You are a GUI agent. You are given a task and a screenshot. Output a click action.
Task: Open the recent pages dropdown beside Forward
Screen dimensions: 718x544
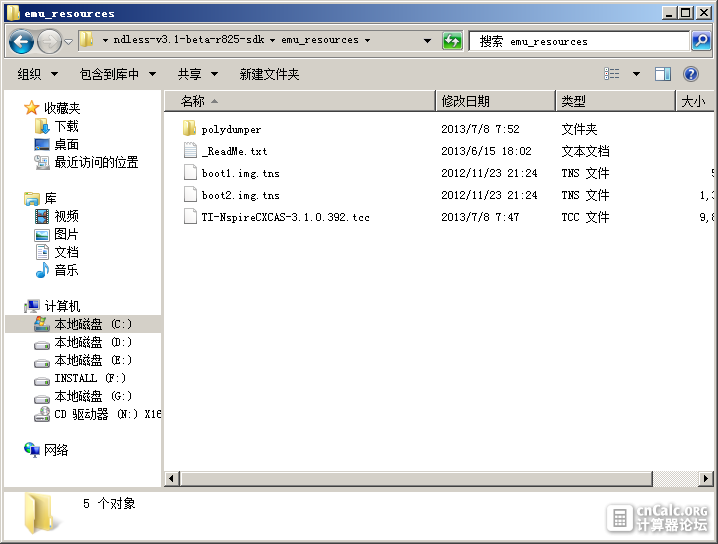tap(68, 42)
